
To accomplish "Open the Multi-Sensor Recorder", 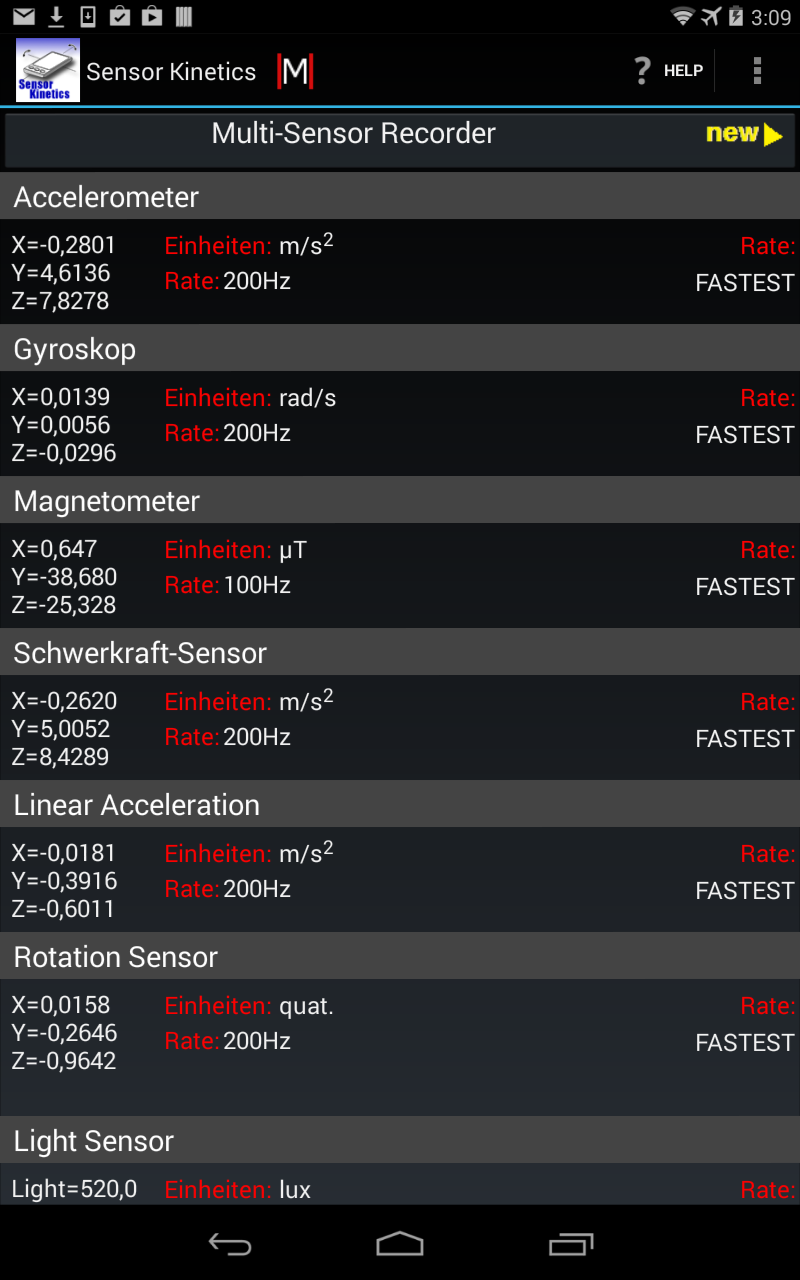I will (x=354, y=133).
